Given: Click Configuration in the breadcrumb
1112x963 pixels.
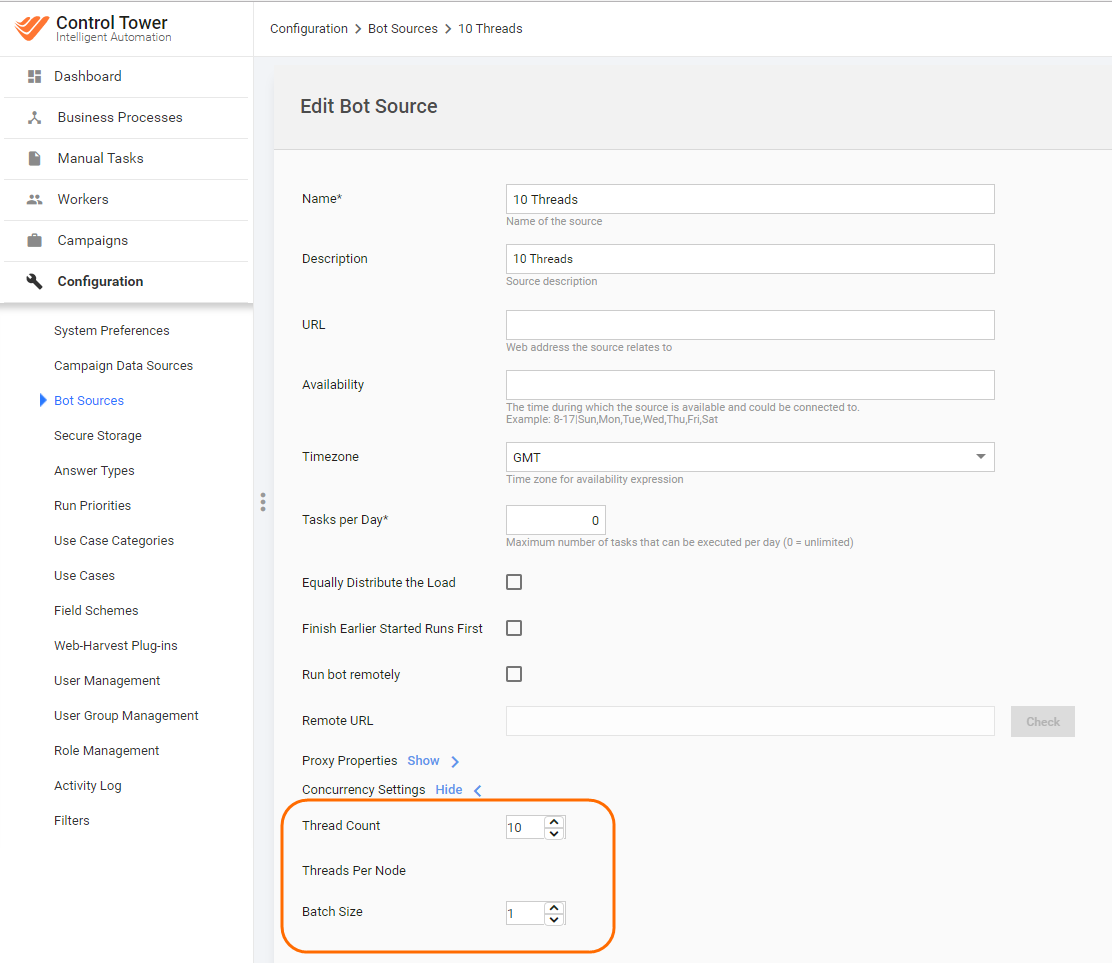Looking at the screenshot, I should point(308,28).
